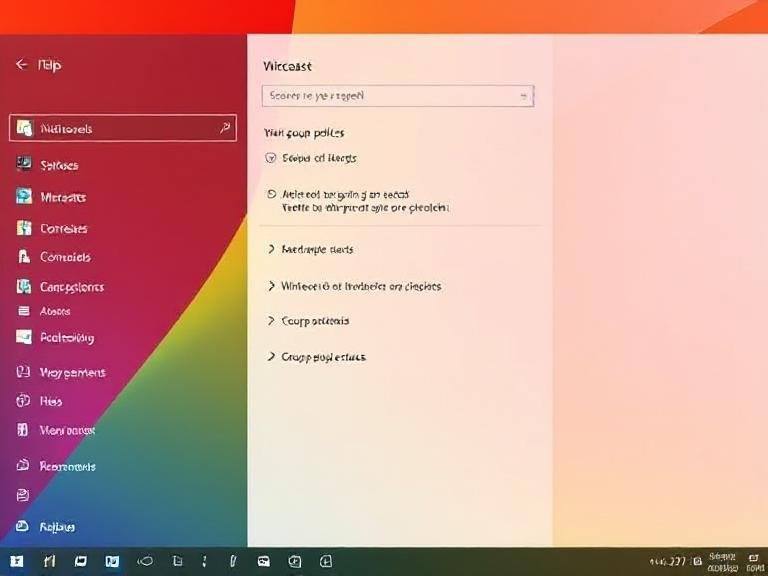
Task: Go back using the arrow beside 'Help'
Action: coord(21,64)
